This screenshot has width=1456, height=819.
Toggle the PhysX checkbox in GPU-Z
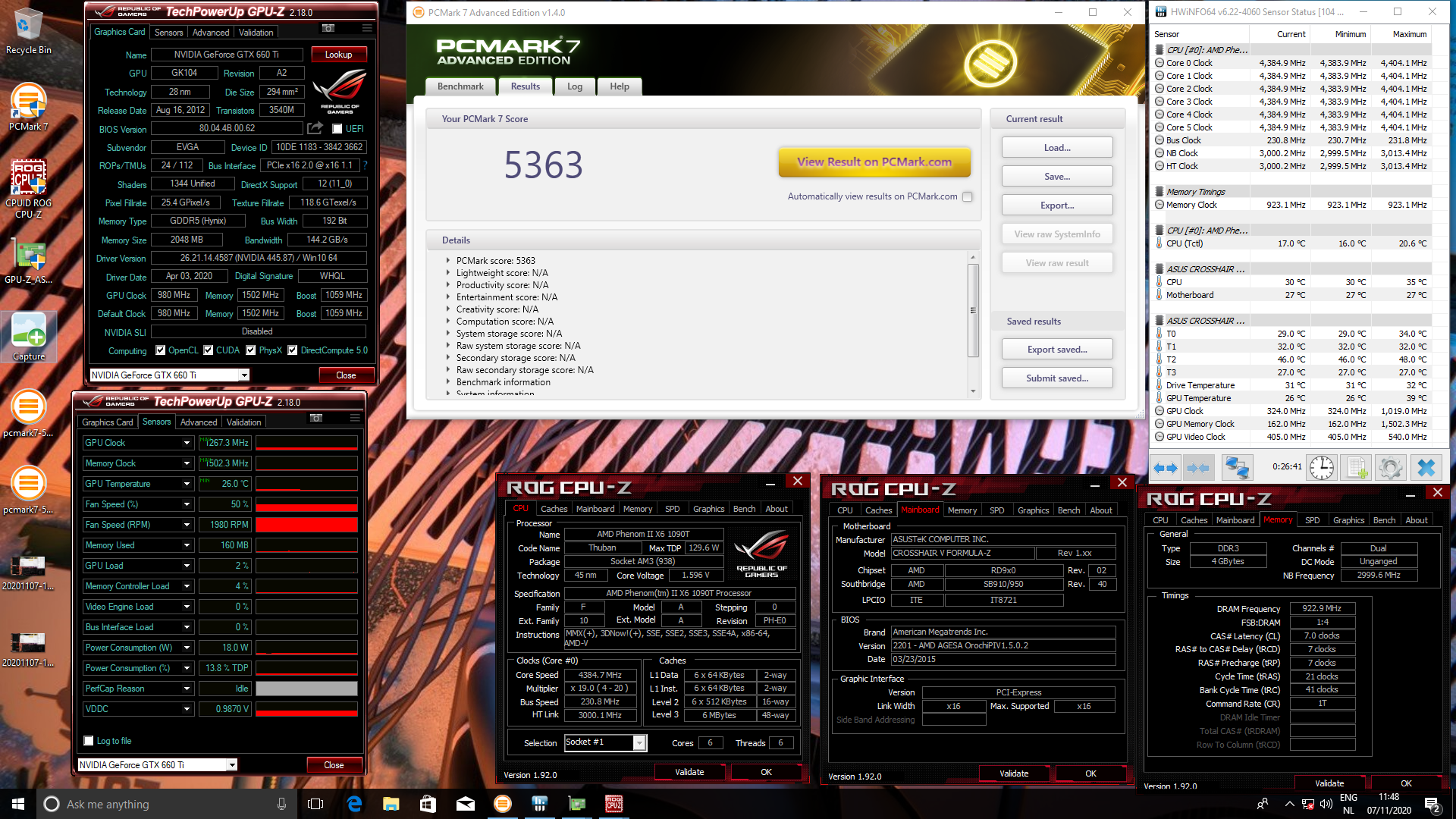(250, 350)
